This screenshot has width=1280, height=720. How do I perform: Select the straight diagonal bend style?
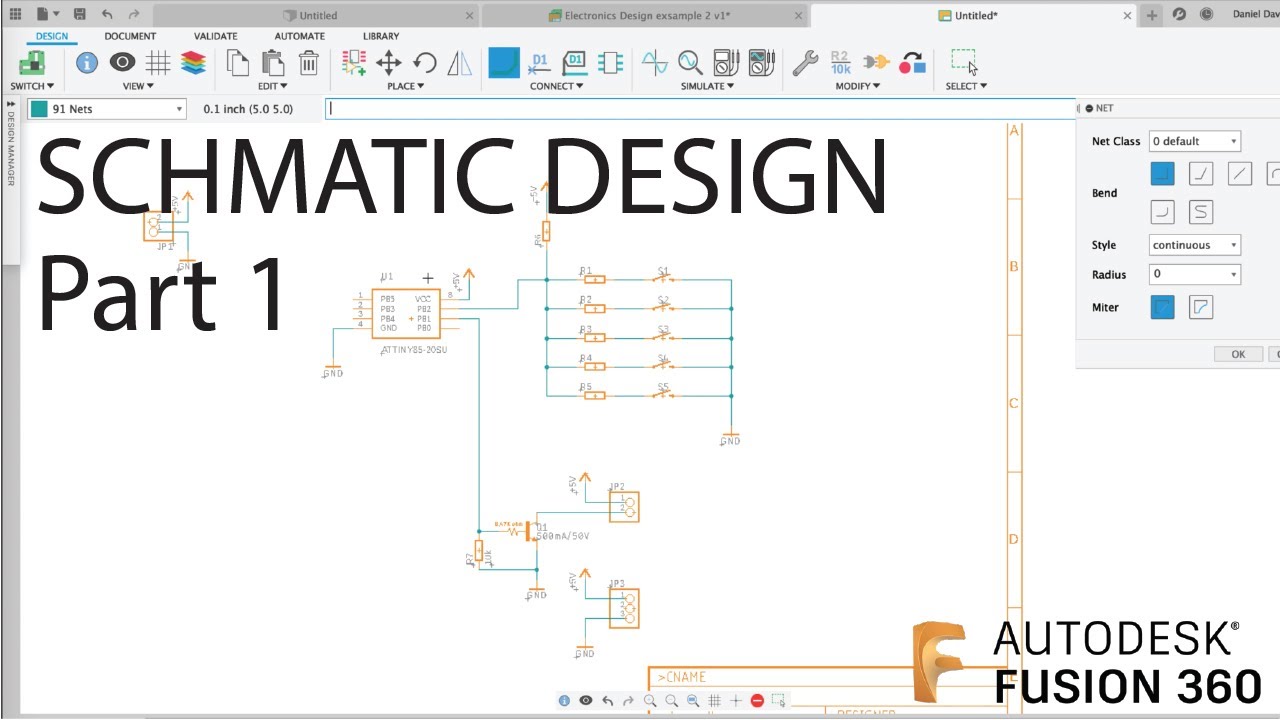click(x=1239, y=174)
